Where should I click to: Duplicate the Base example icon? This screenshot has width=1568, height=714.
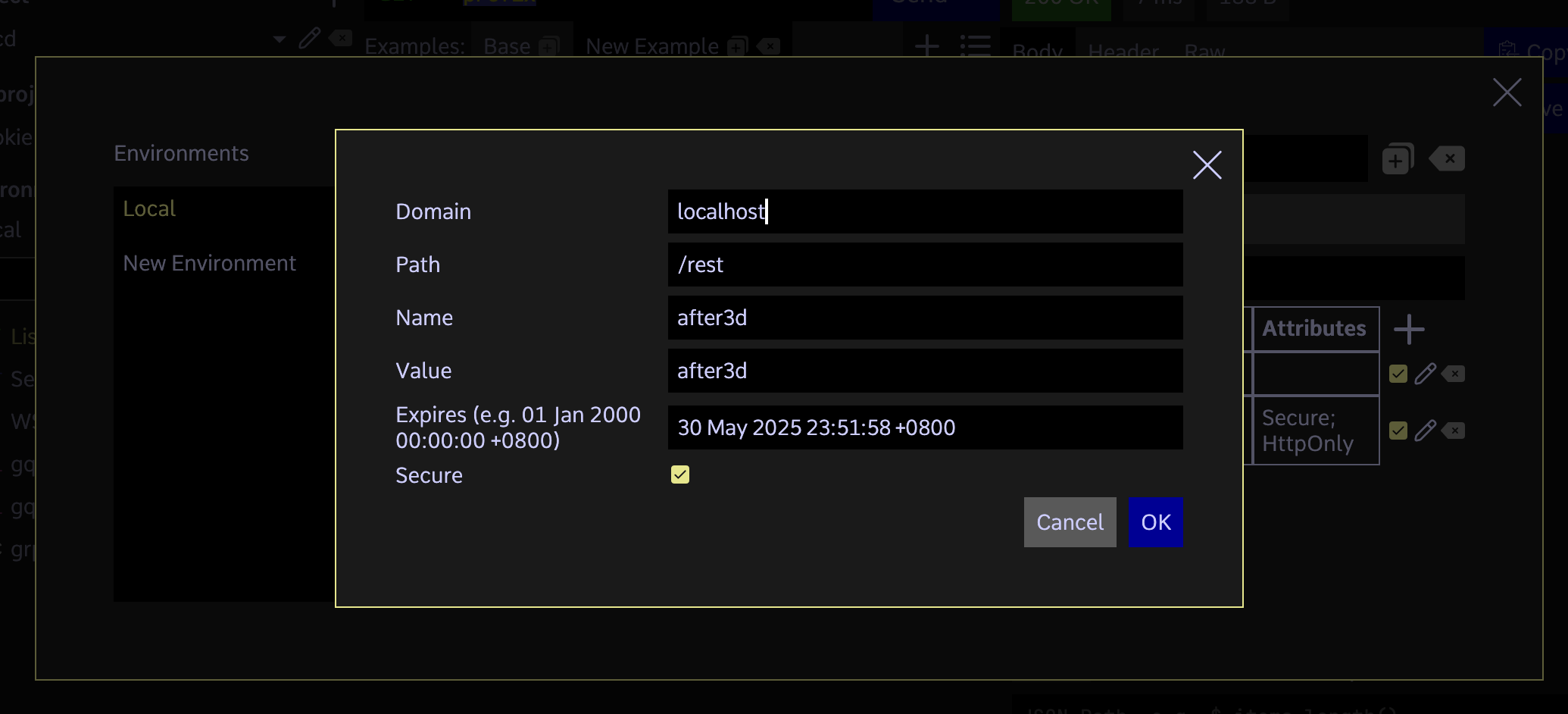click(x=548, y=46)
